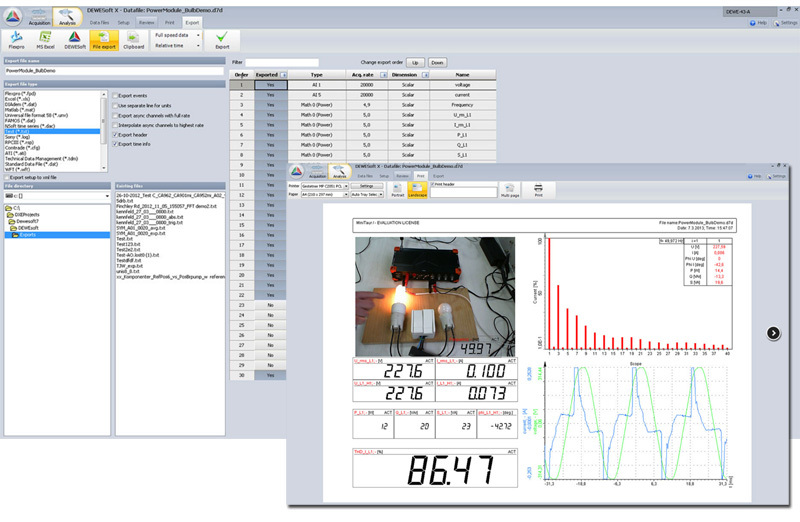Switch to the Review tab
The width and height of the screenshot is (800, 522).
tap(147, 20)
